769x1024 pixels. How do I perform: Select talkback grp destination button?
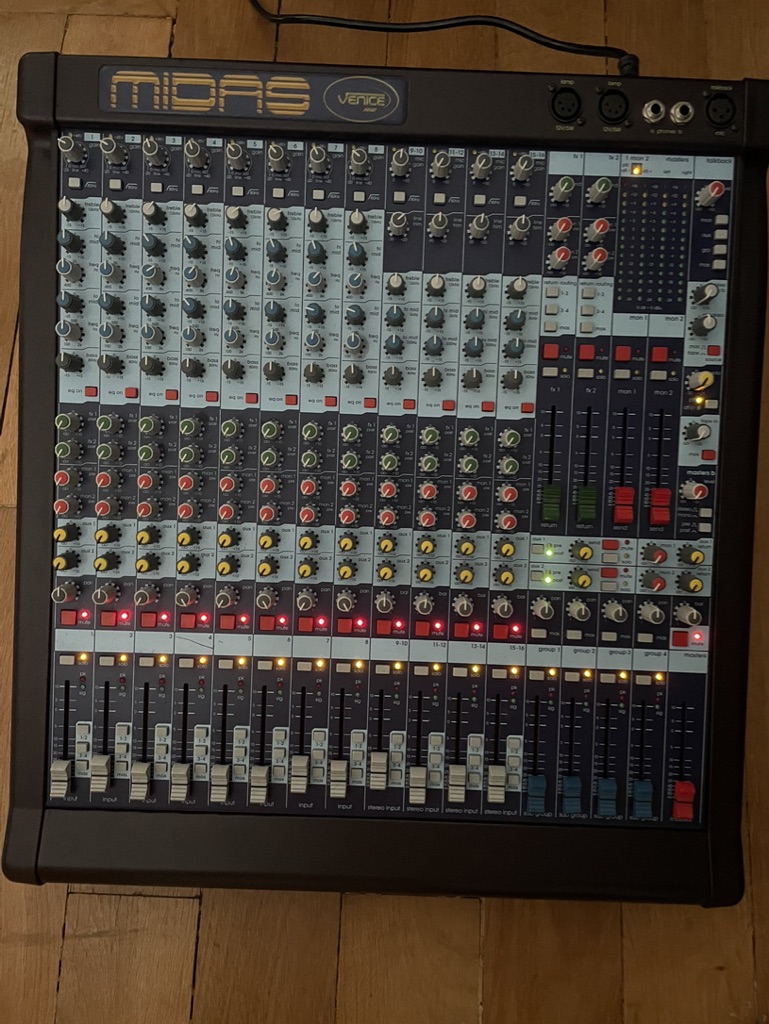point(720,249)
